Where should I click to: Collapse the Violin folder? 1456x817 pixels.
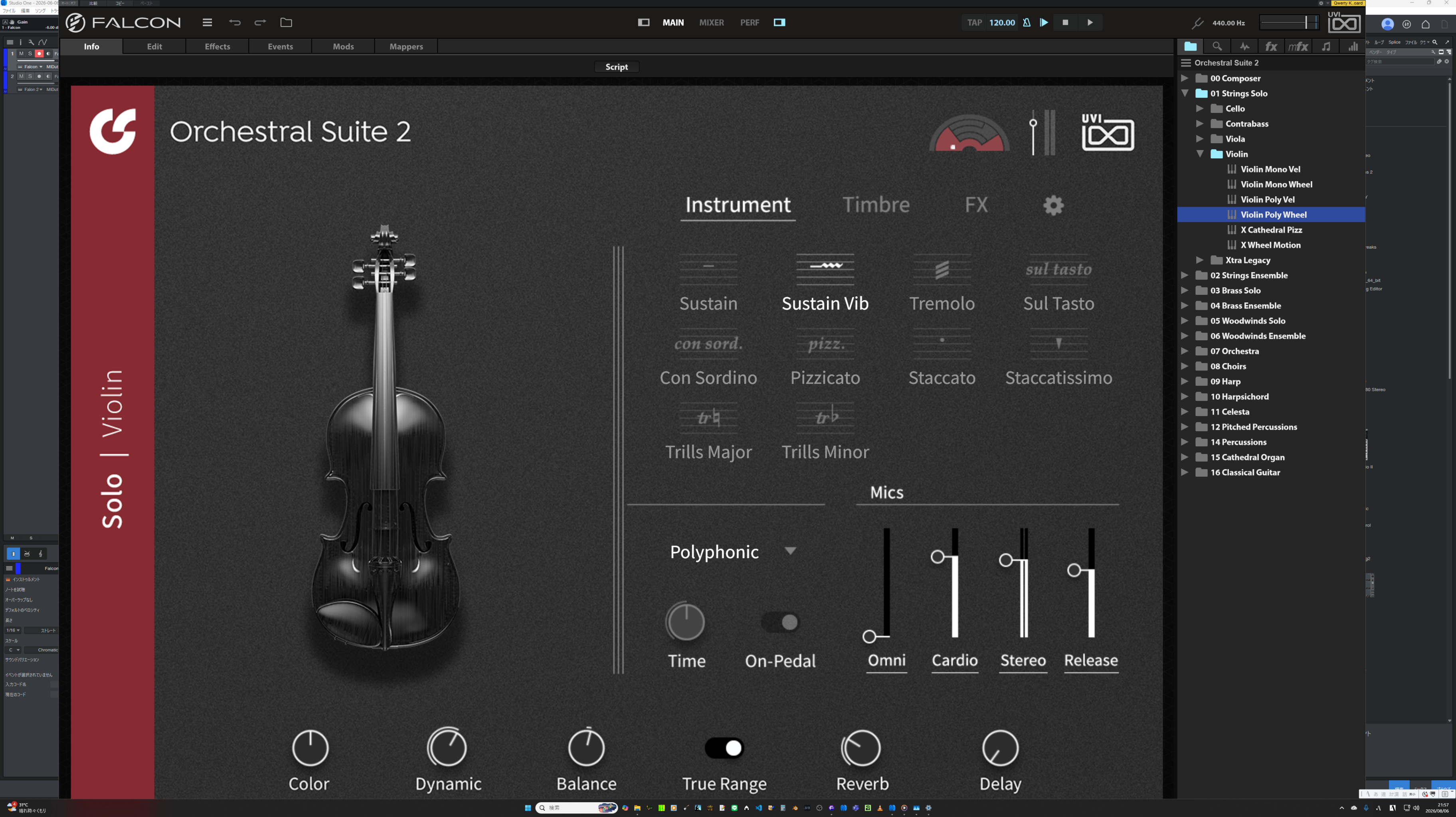click(1200, 154)
